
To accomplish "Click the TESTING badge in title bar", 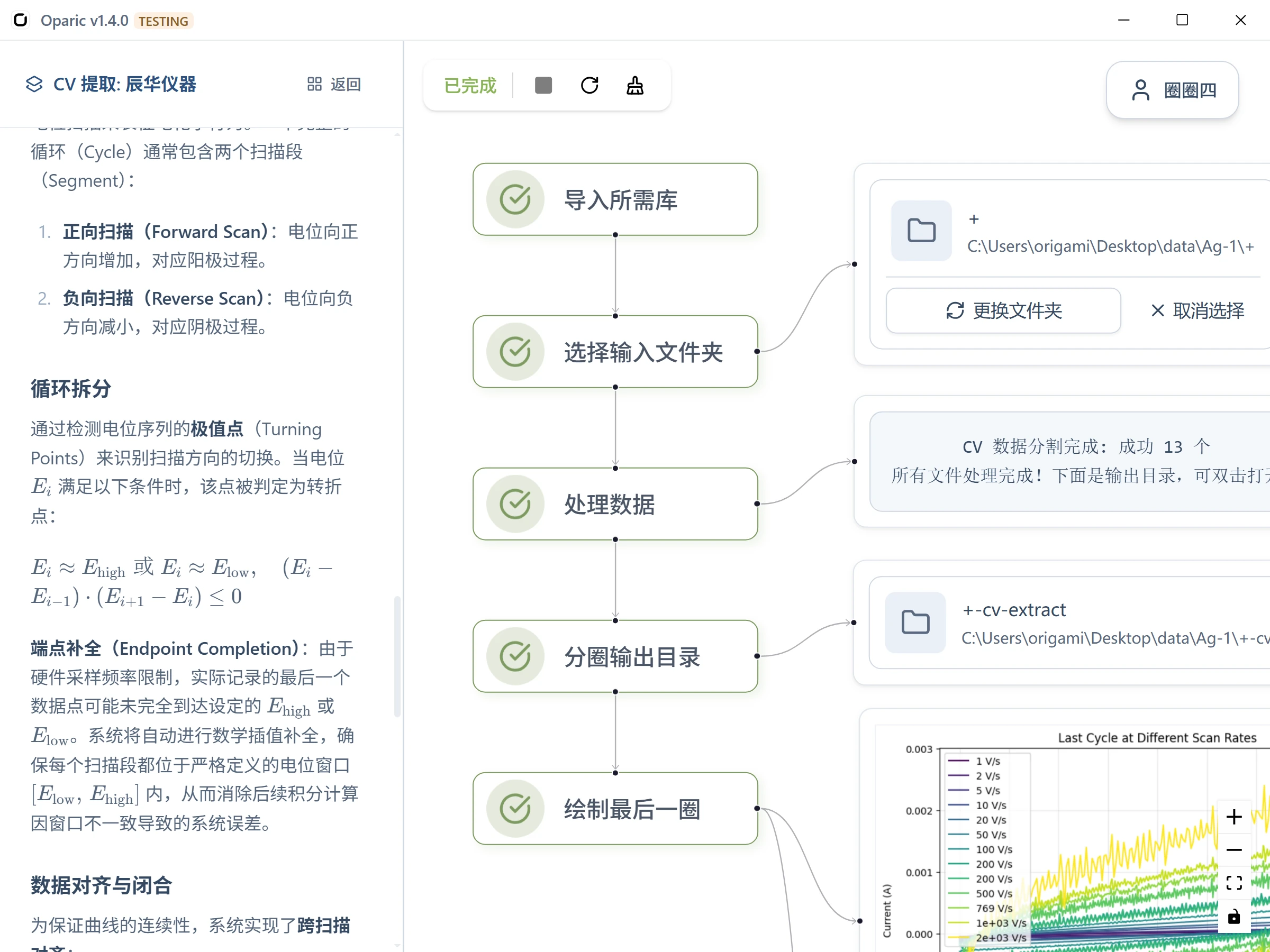I will (x=164, y=21).
